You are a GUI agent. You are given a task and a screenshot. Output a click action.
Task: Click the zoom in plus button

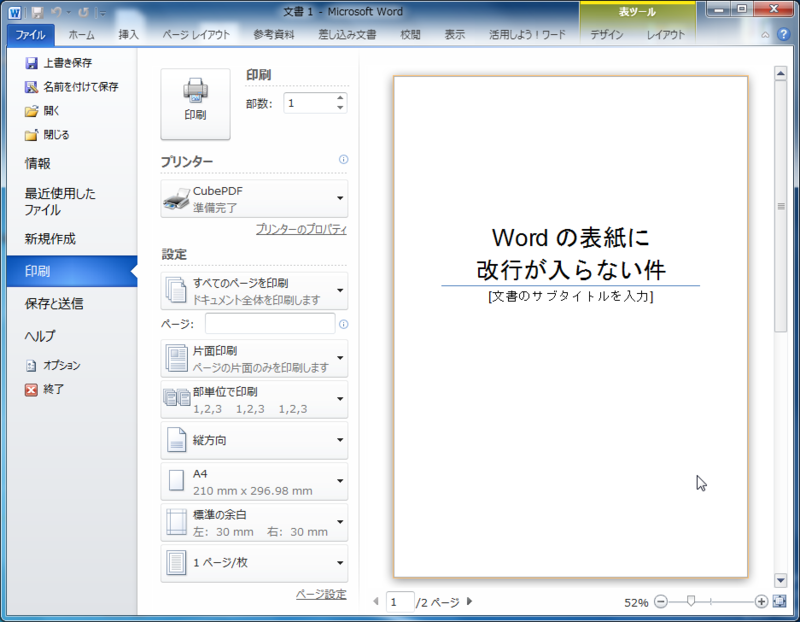point(761,602)
